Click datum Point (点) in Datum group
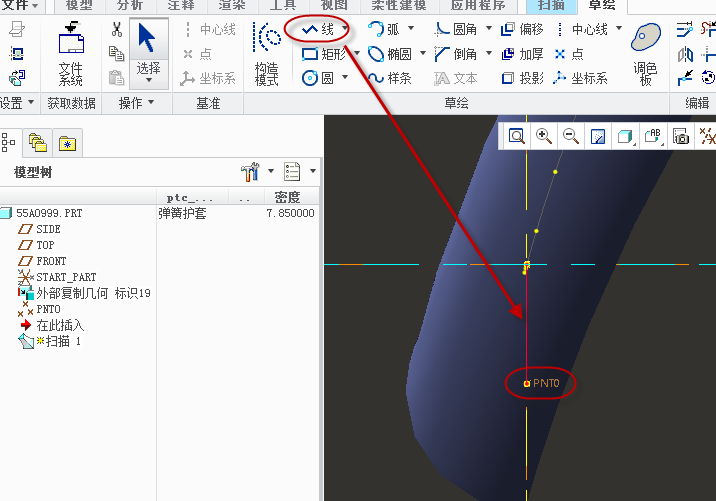716x501 pixels. tap(197, 54)
